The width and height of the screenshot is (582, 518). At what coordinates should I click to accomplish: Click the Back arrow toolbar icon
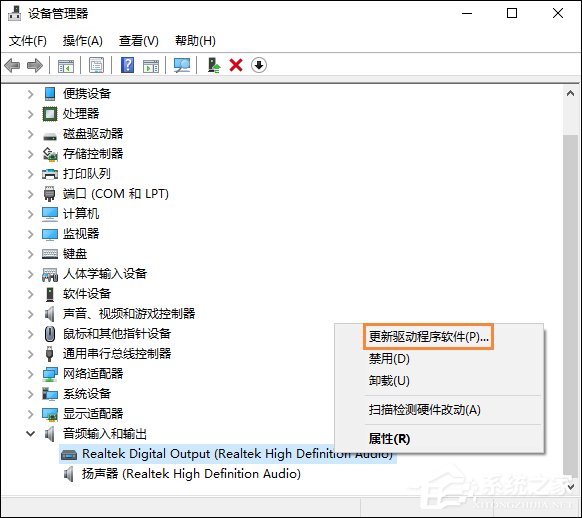[12, 66]
